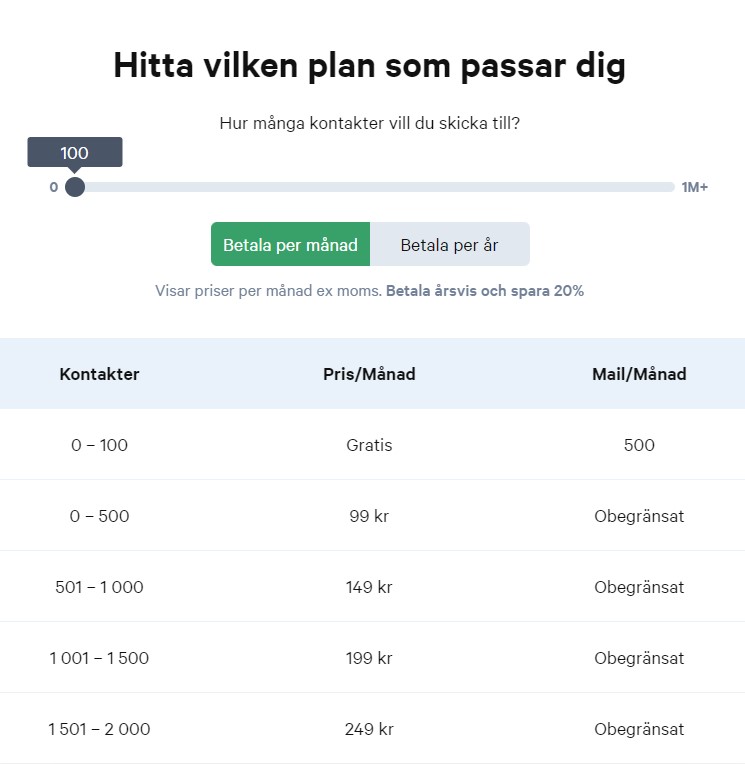Click the "Gratis" price cell

369,445
